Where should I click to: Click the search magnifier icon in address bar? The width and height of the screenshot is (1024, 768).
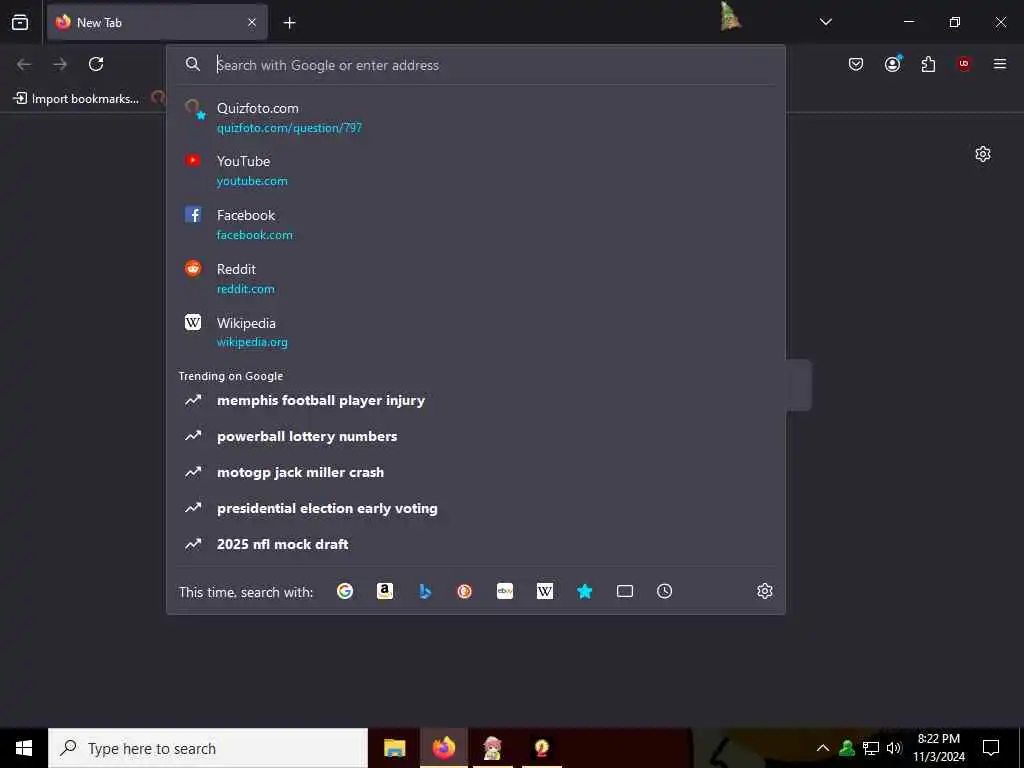pyautogui.click(x=193, y=64)
